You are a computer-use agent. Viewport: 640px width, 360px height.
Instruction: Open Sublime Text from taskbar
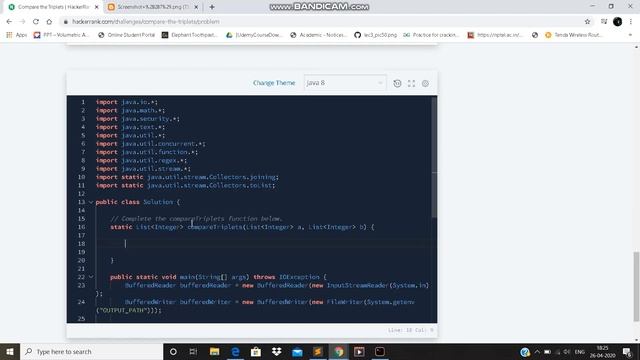click(318, 351)
